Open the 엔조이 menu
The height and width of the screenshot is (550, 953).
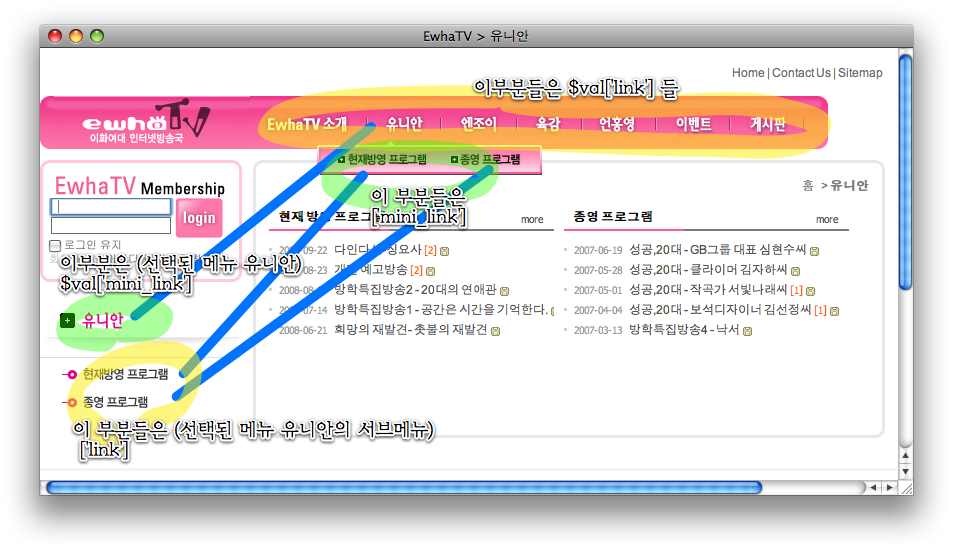click(x=478, y=124)
